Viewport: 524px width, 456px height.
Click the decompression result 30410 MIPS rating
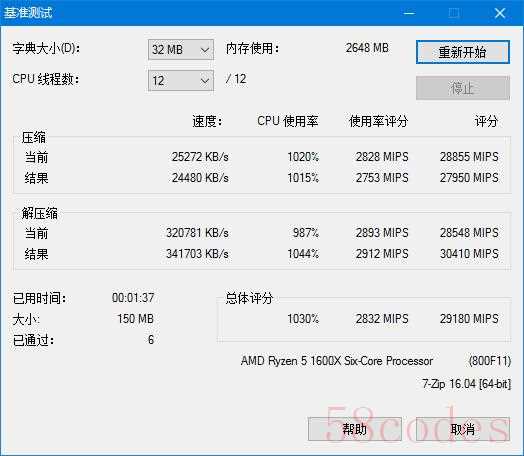coord(469,254)
